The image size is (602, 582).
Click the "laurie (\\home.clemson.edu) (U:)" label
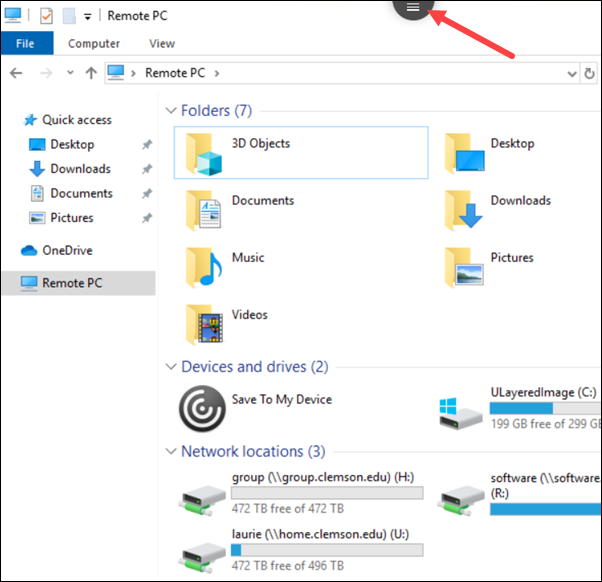[x=321, y=534]
